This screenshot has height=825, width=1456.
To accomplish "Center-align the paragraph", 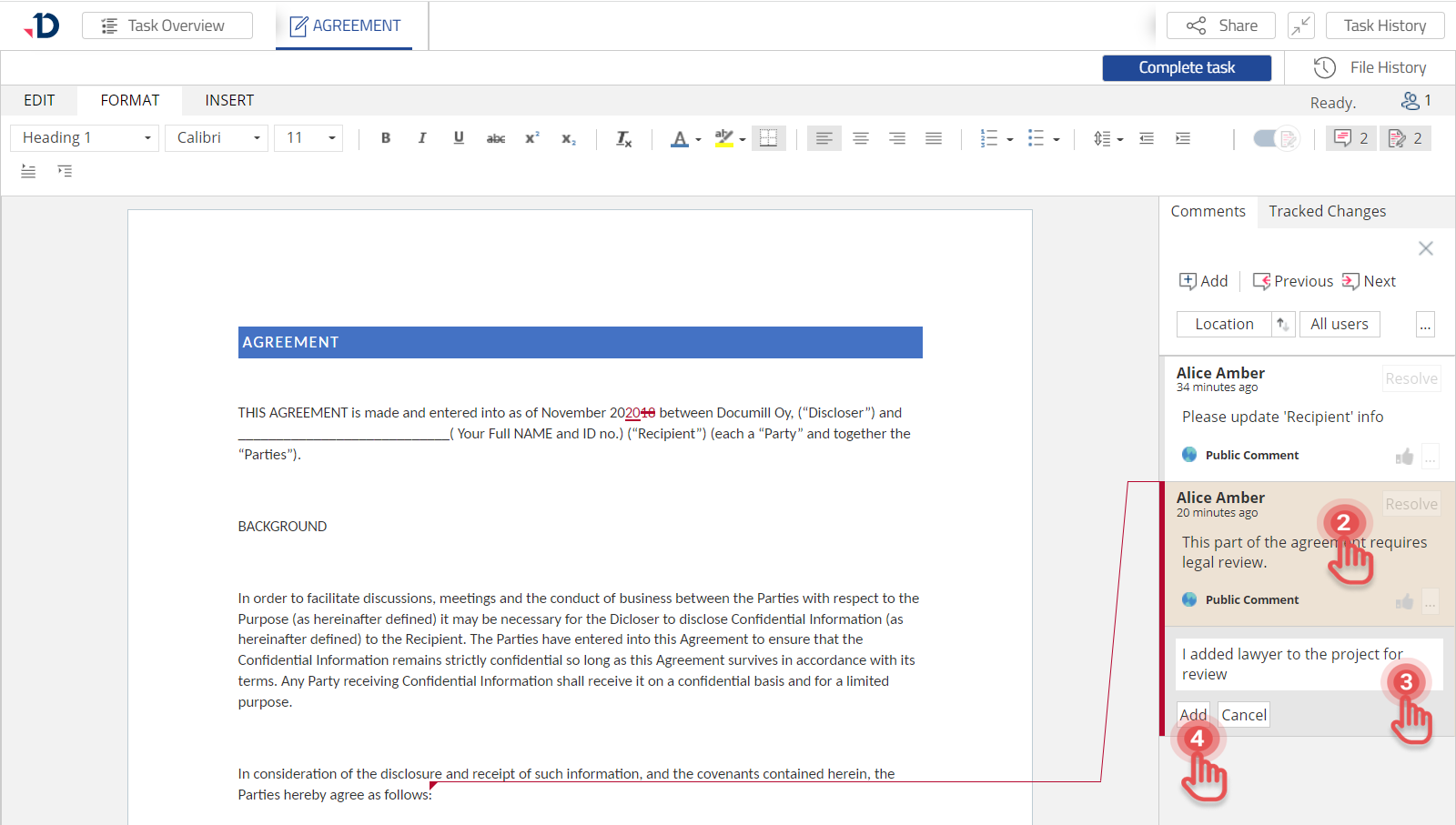I will [861, 138].
